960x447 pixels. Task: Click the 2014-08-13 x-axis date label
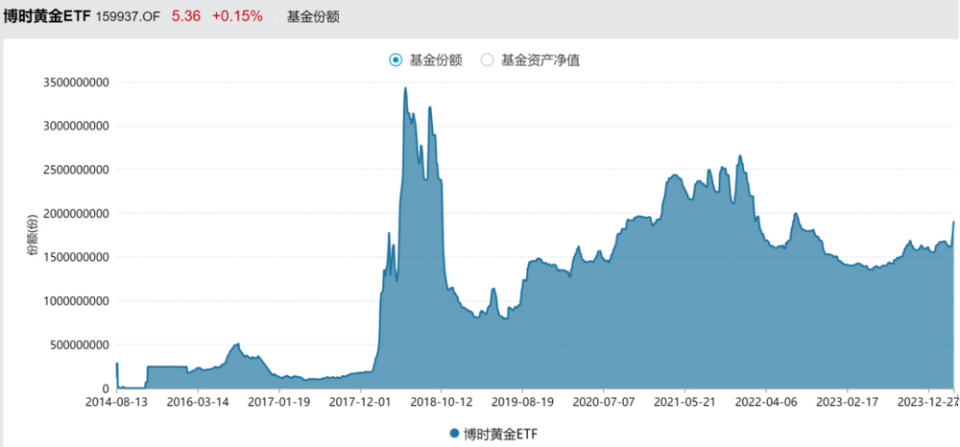tap(117, 404)
